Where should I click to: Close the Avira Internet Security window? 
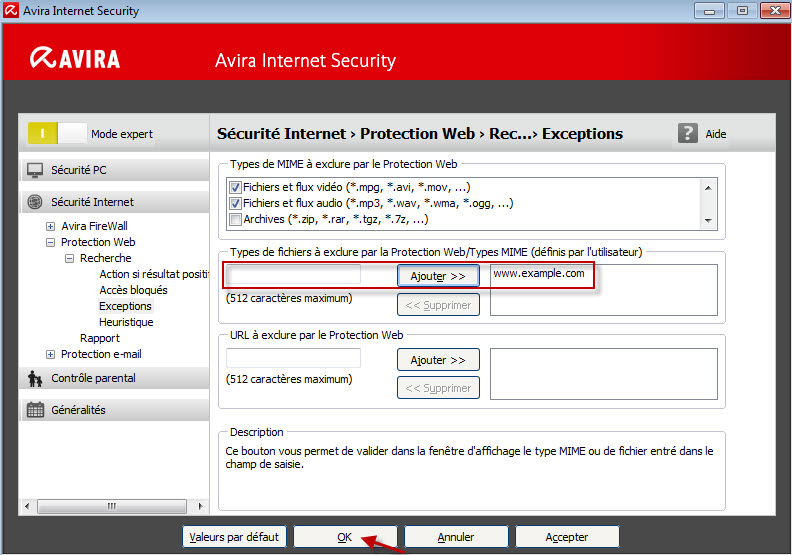coord(775,11)
